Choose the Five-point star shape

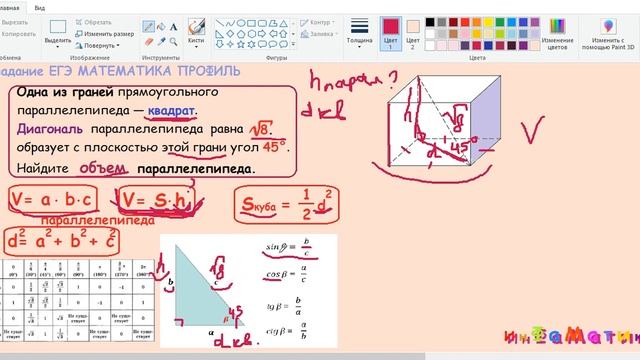[x=241, y=44]
